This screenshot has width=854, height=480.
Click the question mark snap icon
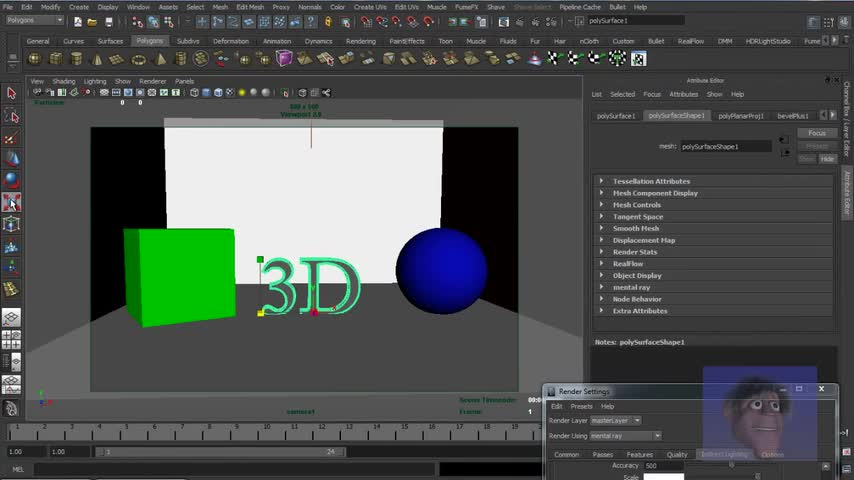(x=310, y=22)
